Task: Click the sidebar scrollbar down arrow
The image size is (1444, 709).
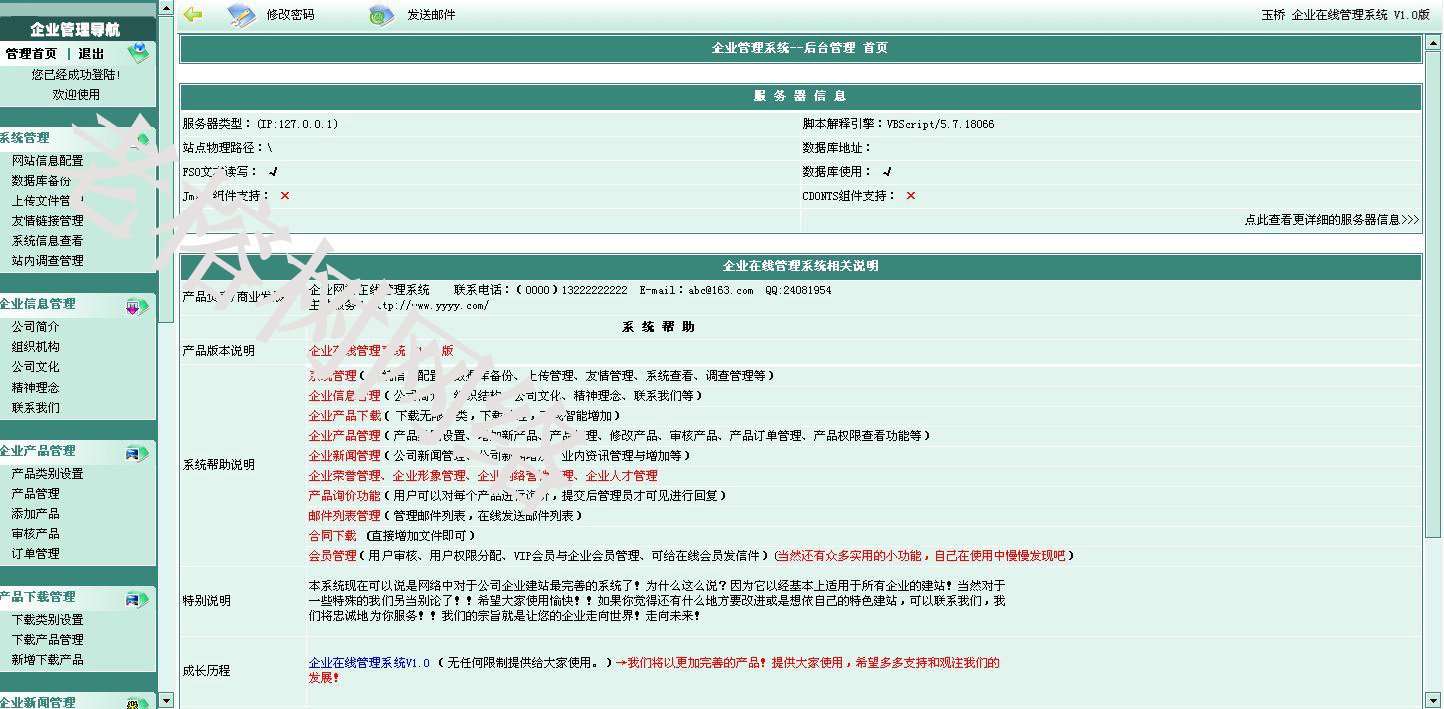Action: [x=166, y=700]
